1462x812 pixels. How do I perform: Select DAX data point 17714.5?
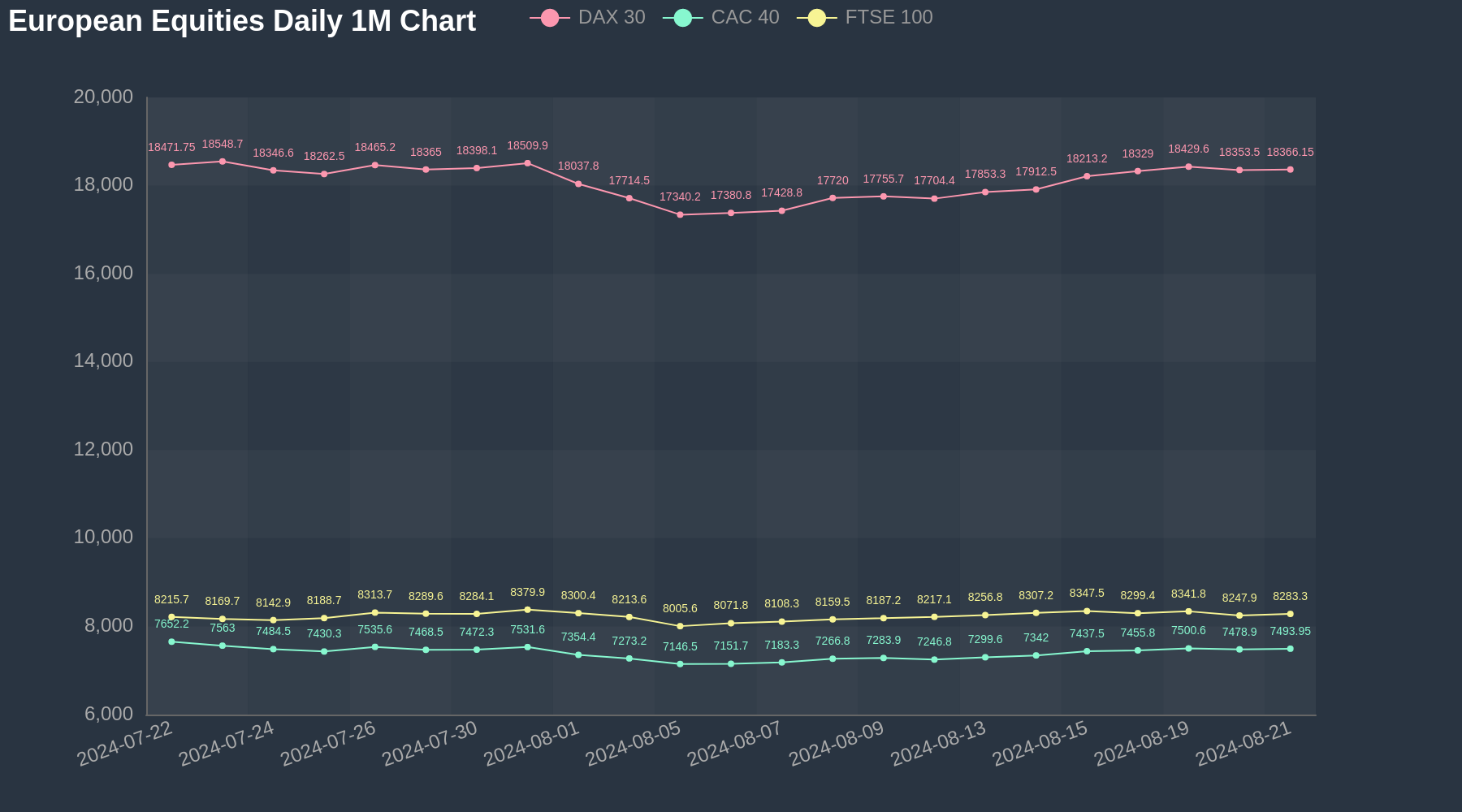(x=629, y=198)
